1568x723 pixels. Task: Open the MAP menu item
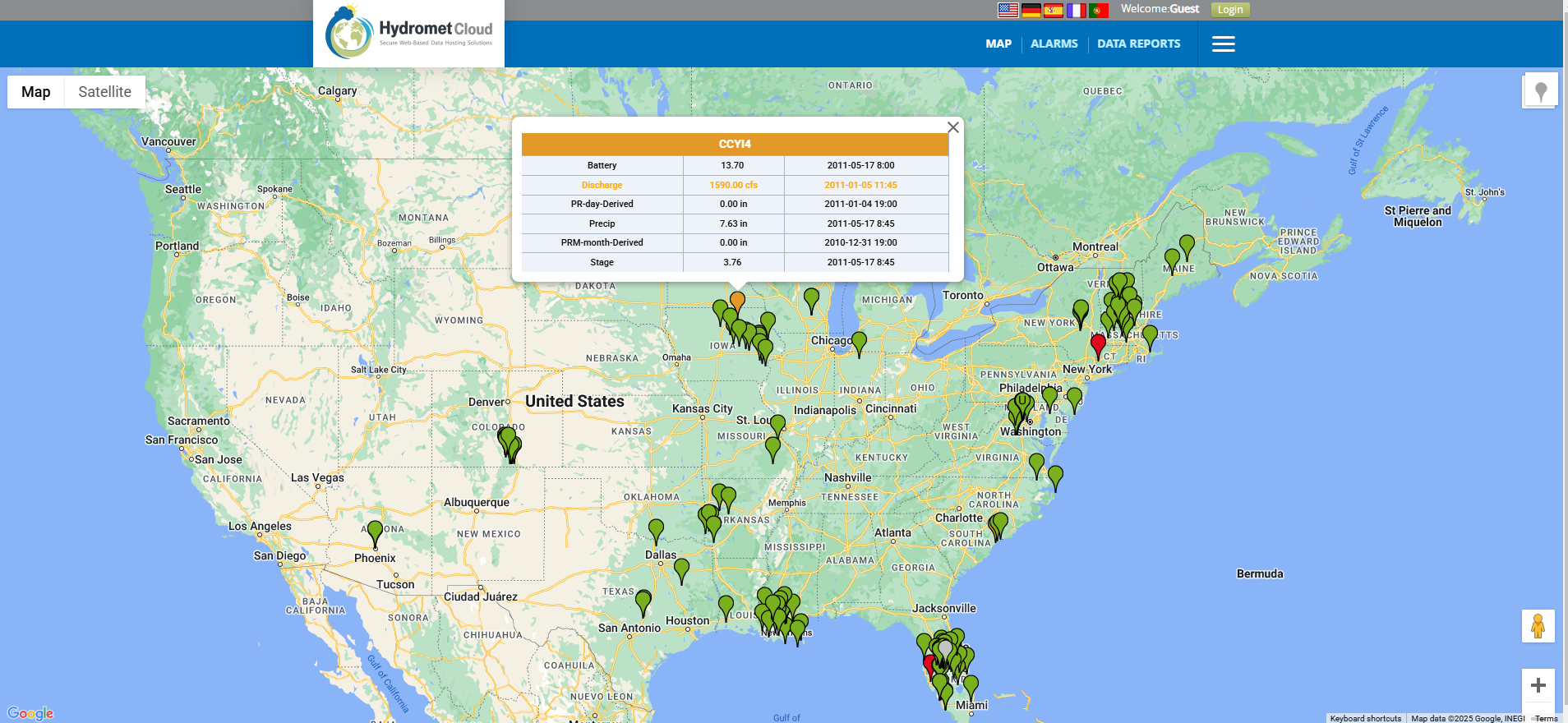coord(998,44)
